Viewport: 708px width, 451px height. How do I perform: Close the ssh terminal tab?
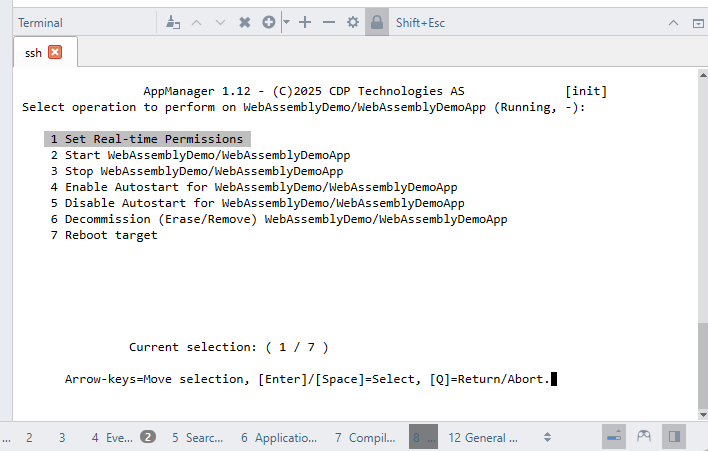click(55, 52)
